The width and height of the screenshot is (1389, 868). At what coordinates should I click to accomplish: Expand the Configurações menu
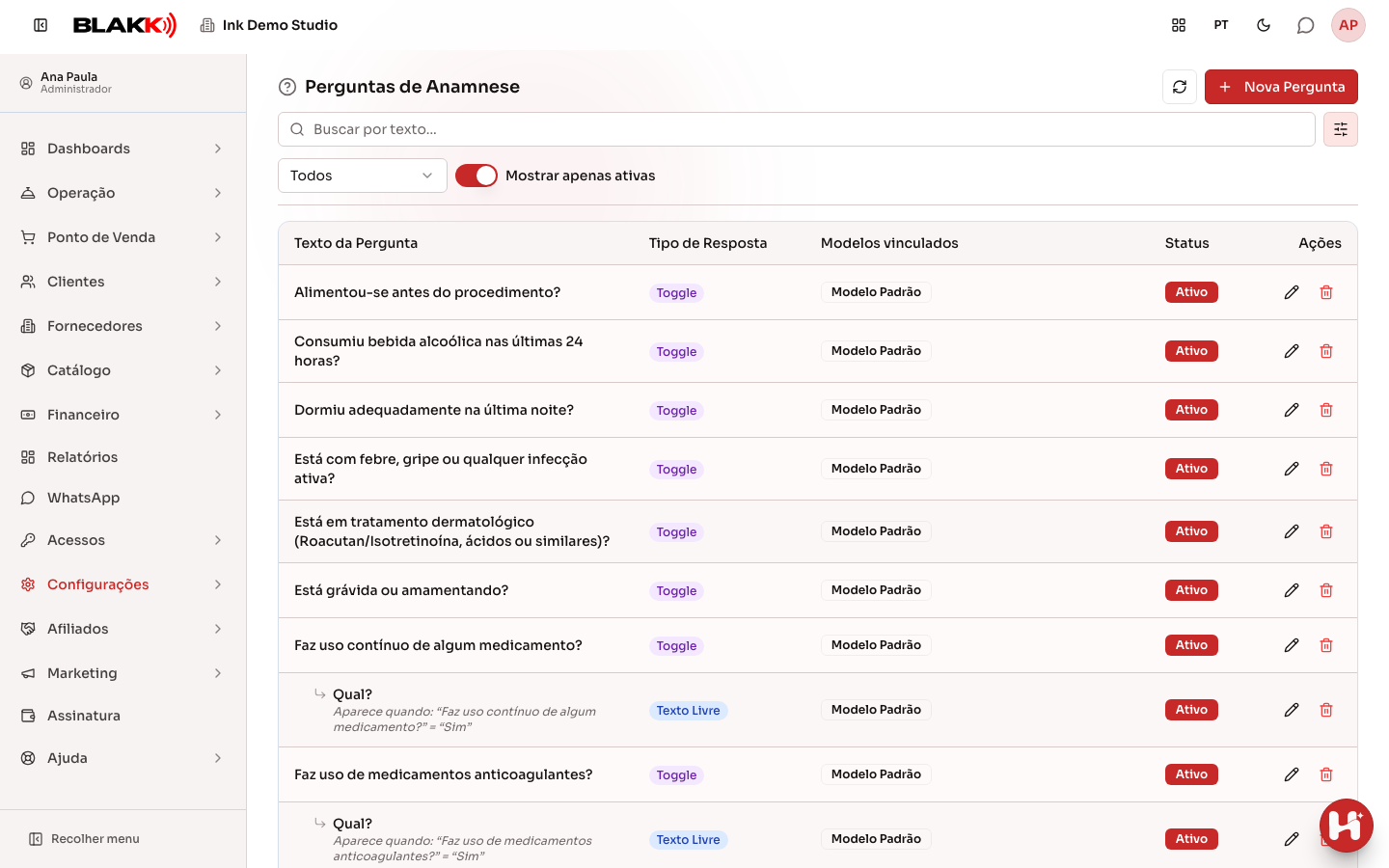click(x=123, y=584)
